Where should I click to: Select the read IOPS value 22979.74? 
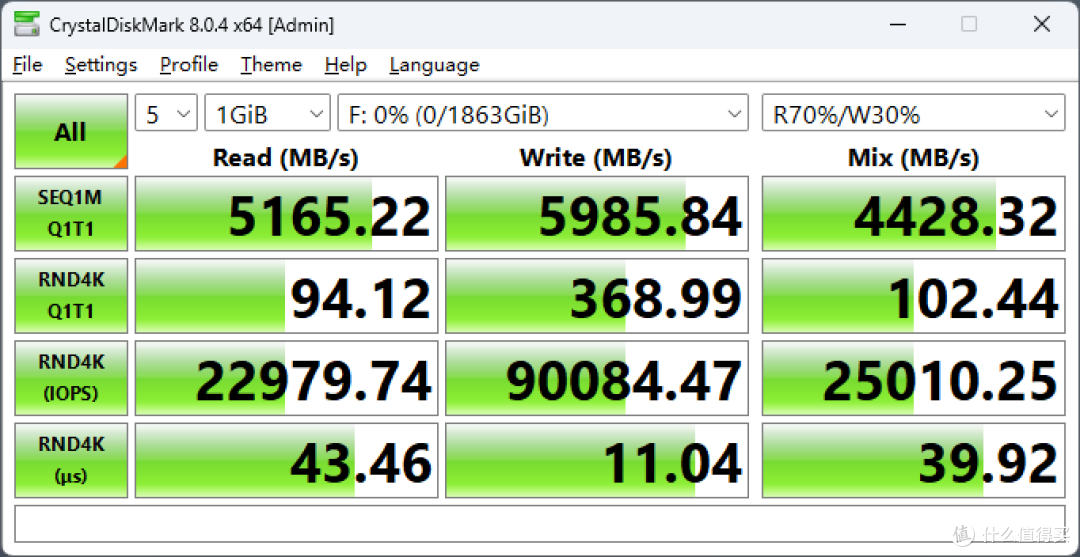click(x=287, y=378)
